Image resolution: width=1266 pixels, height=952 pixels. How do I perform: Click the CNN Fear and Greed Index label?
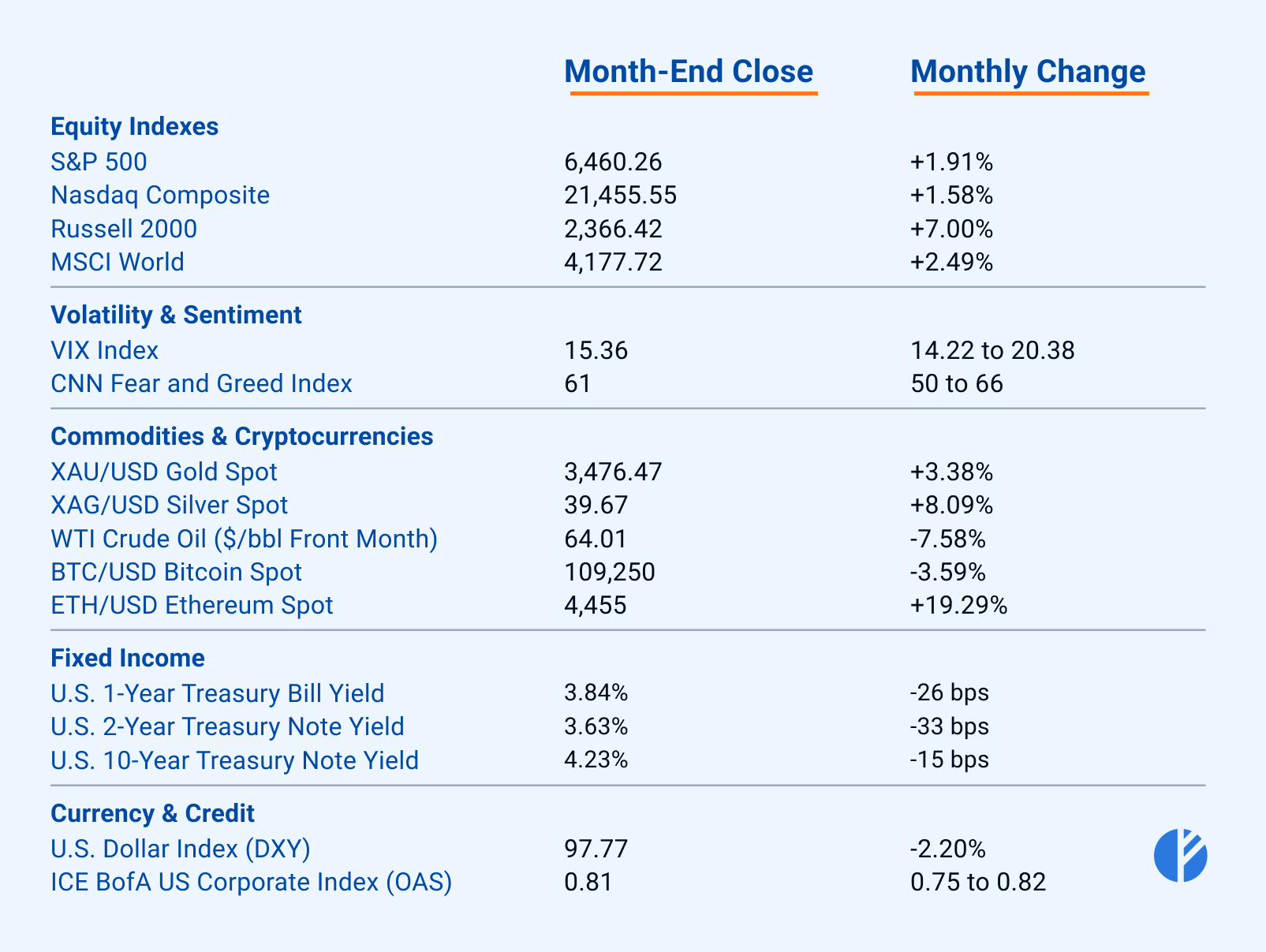201,383
